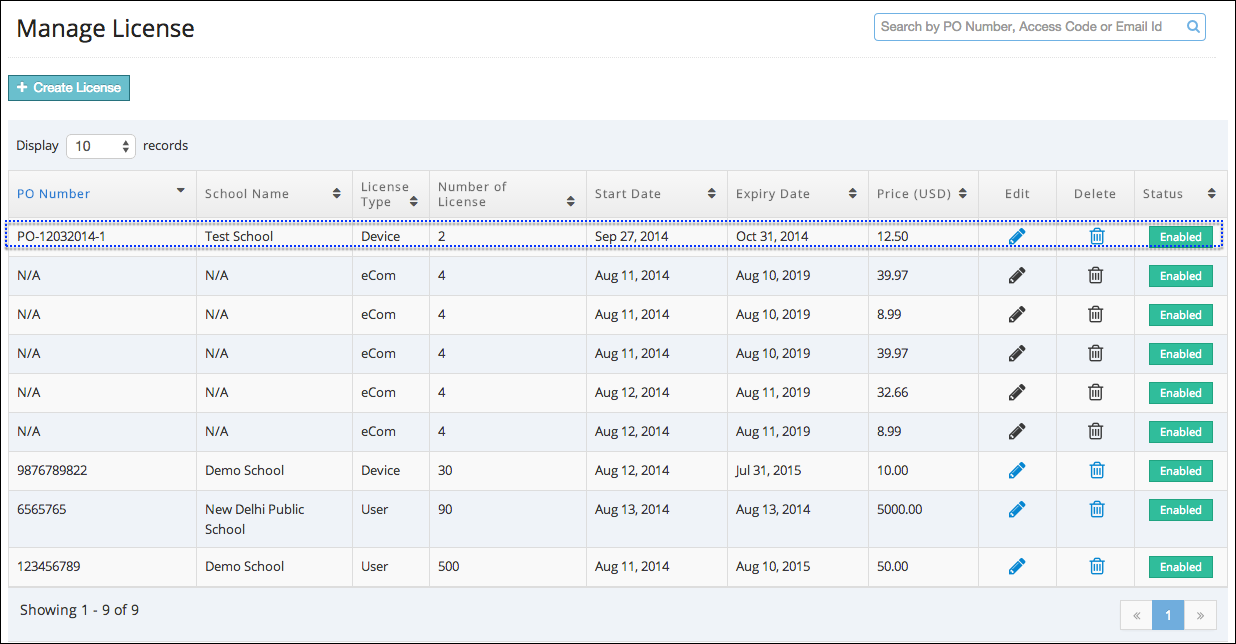Delete license with PO number 9876789822

pyautogui.click(x=1097, y=470)
